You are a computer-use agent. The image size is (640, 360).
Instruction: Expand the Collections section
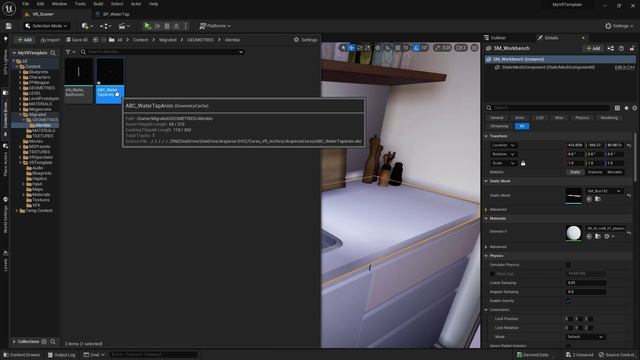(14, 341)
